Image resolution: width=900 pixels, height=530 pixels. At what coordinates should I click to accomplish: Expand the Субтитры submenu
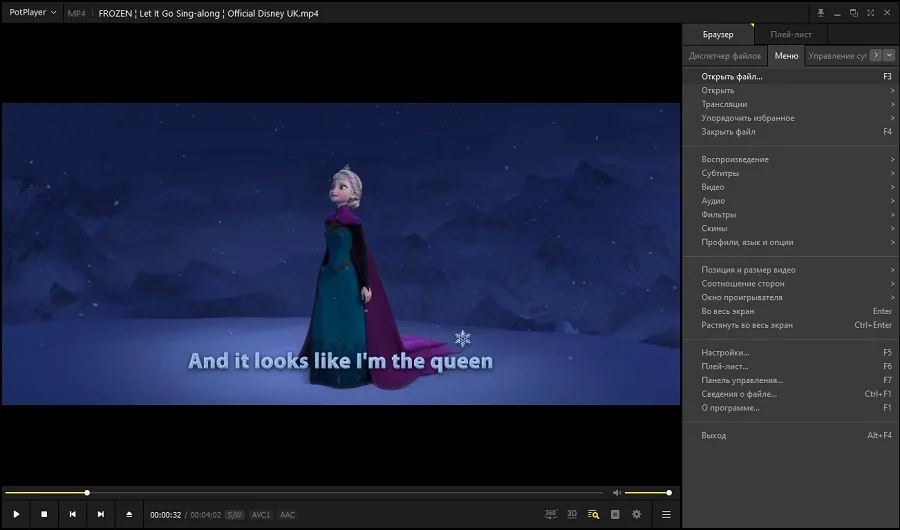pos(720,173)
